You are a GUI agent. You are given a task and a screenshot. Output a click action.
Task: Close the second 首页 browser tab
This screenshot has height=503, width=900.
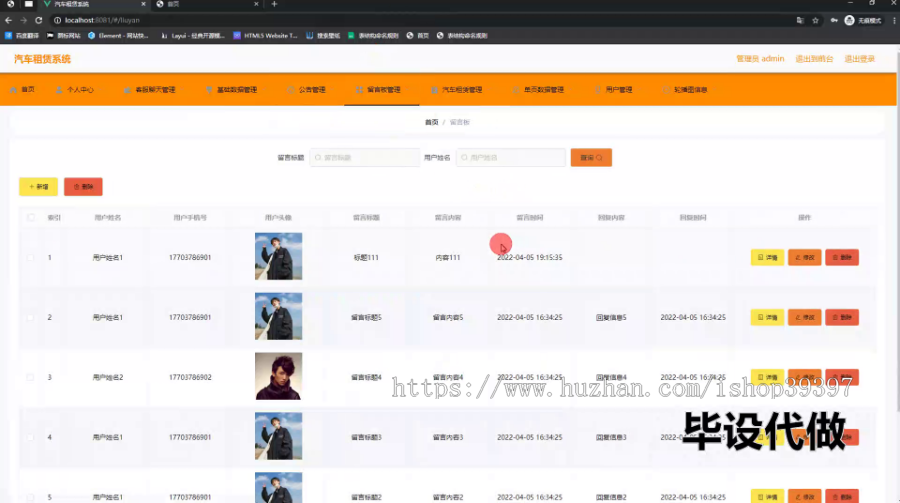point(256,4)
